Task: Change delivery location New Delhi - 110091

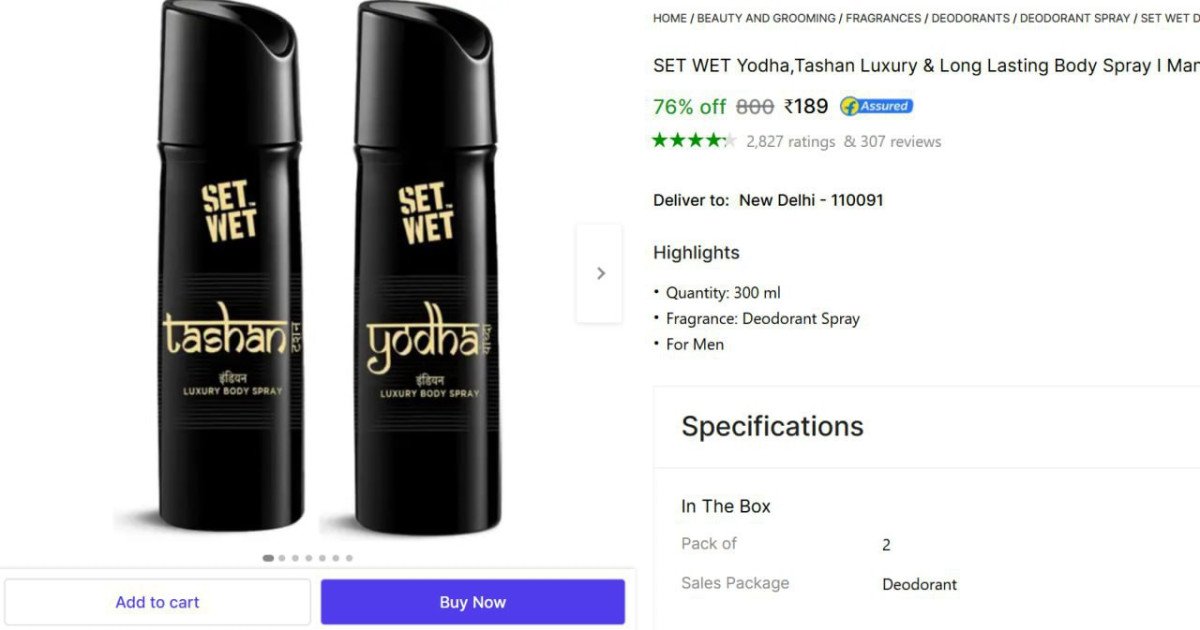Action: [x=811, y=200]
